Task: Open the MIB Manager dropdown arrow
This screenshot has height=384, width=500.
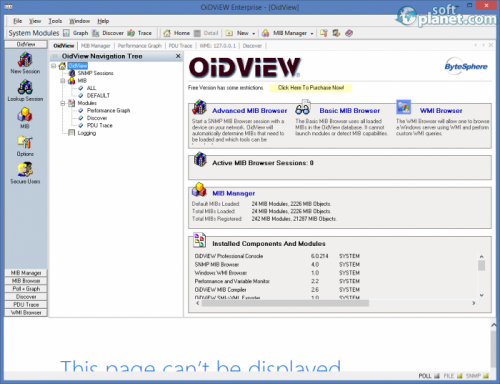Action: click(x=312, y=33)
